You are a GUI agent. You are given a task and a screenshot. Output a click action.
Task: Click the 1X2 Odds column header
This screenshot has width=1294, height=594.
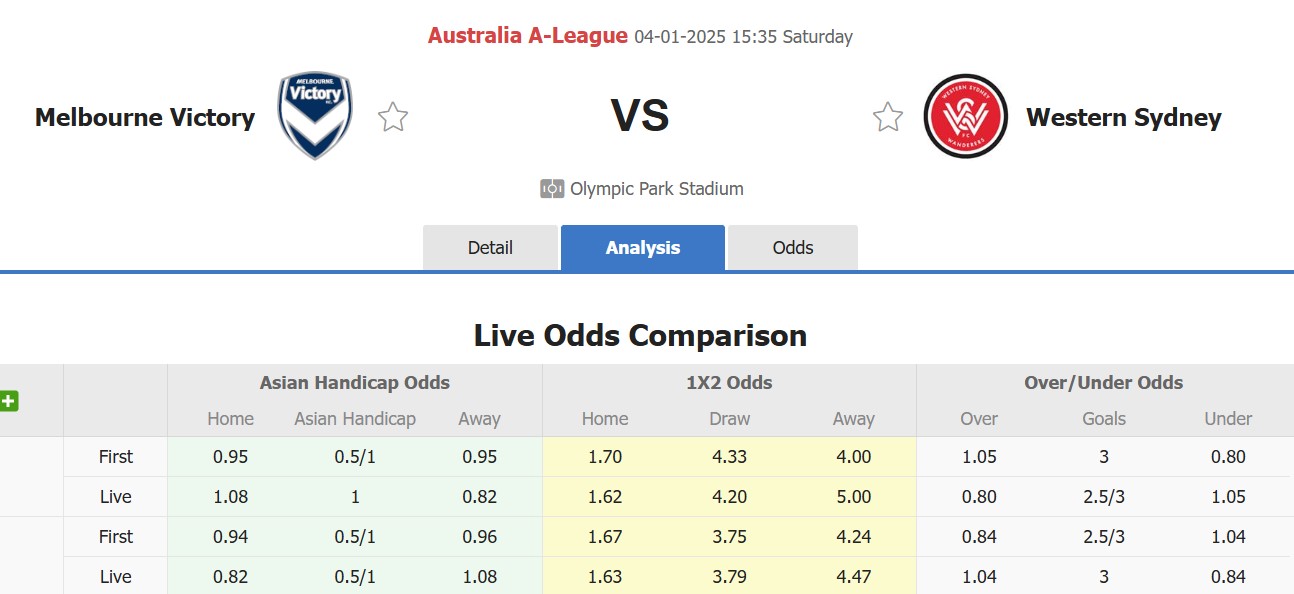[x=727, y=382]
